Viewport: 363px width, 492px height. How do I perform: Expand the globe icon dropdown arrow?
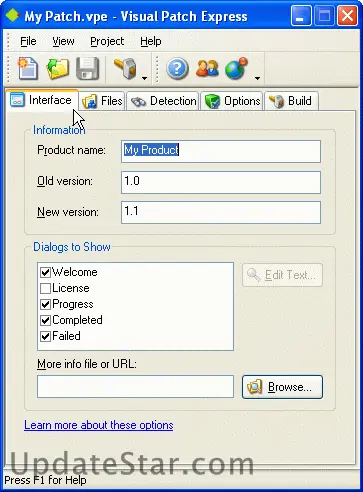257,78
